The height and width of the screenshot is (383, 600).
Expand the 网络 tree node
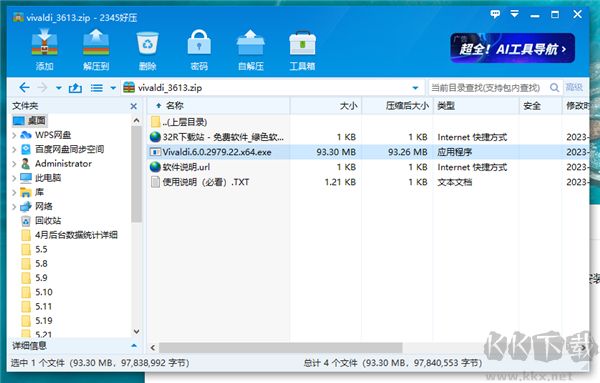[14, 207]
